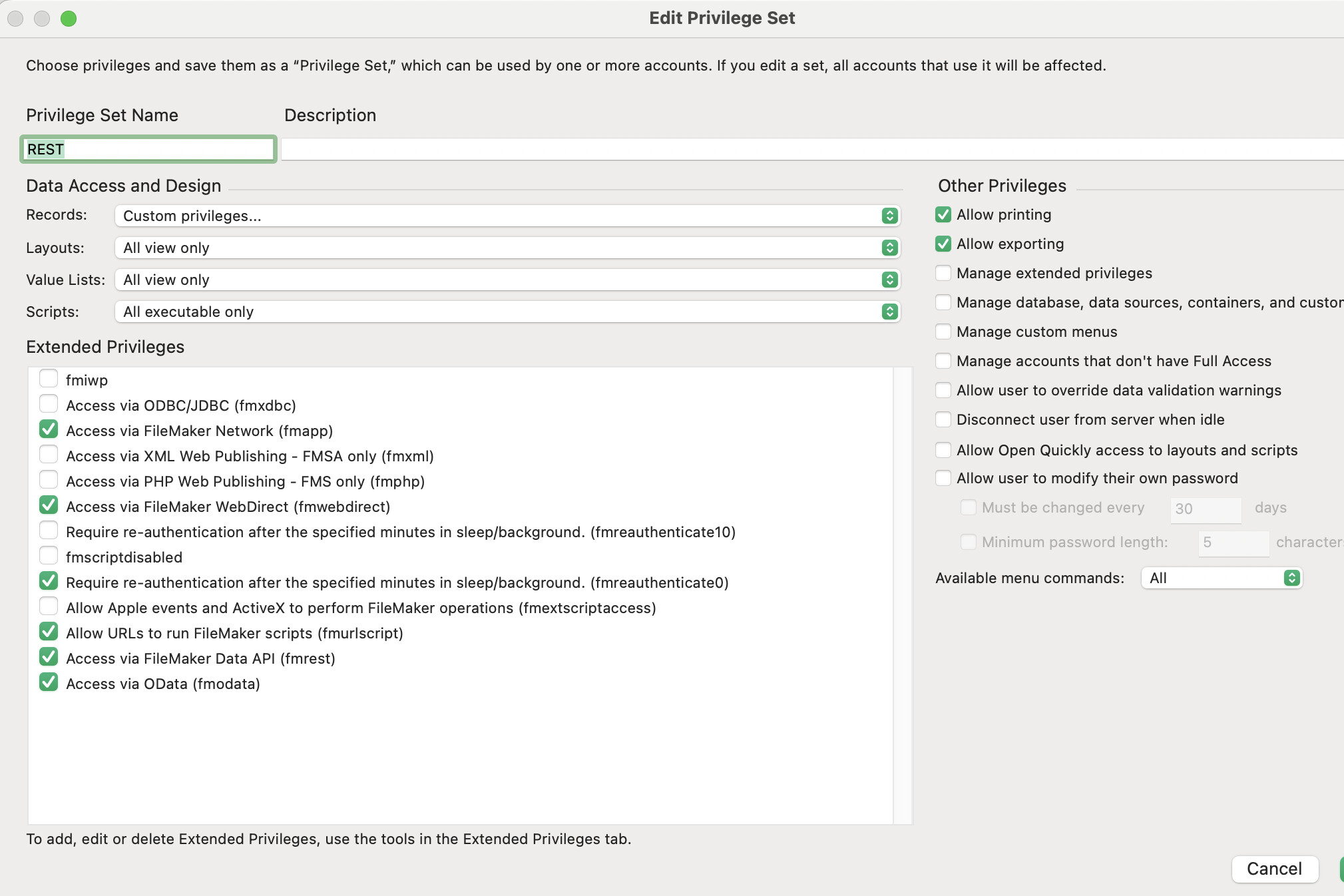1344x896 pixels.
Task: Enable Access via ODBC/JDBC (fmxdbc)
Action: tap(49, 404)
